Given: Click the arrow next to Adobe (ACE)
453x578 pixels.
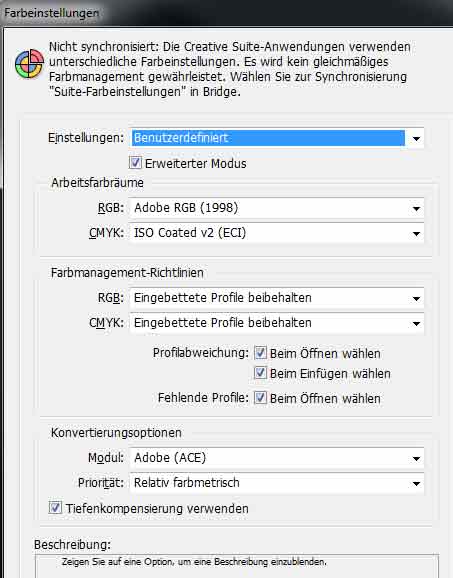Looking at the screenshot, I should coord(416,459).
